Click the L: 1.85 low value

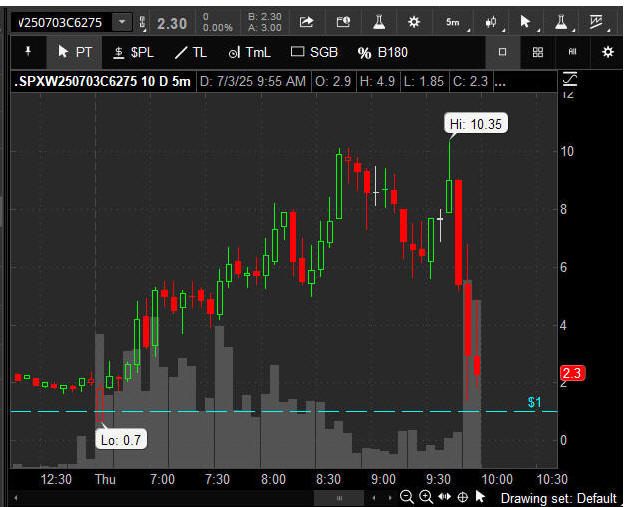click(423, 81)
